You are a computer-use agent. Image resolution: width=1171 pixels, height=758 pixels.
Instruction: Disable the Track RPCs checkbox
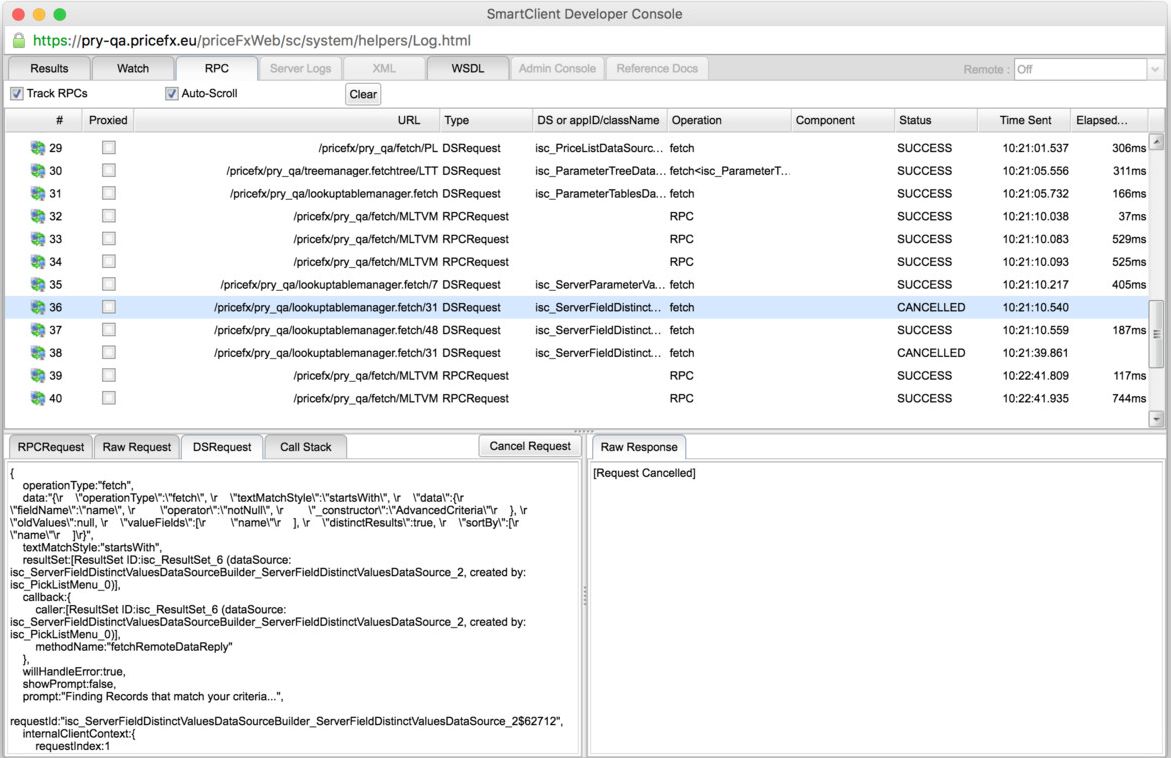tap(17, 94)
